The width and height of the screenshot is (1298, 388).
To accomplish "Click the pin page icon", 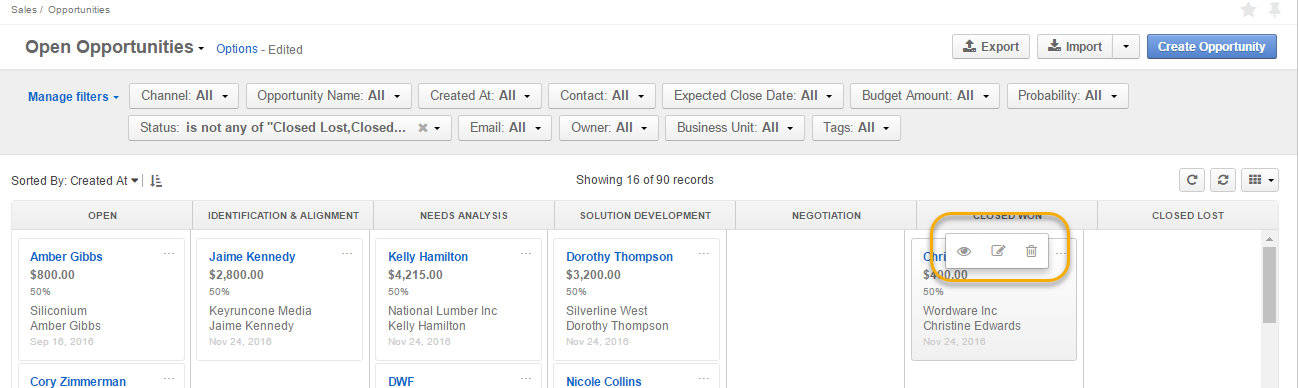I will 1274,10.
